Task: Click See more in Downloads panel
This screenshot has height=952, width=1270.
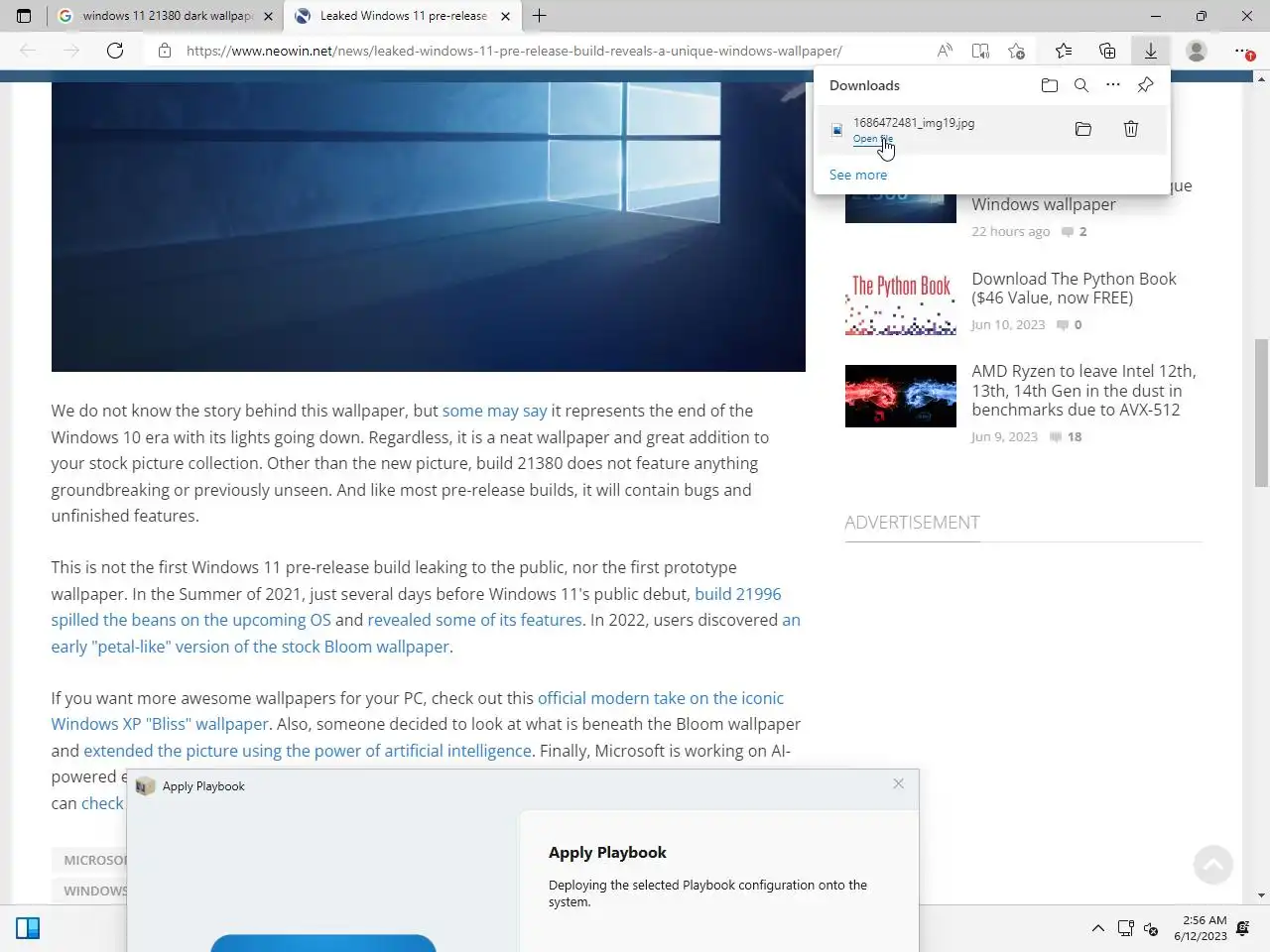Action: [858, 175]
